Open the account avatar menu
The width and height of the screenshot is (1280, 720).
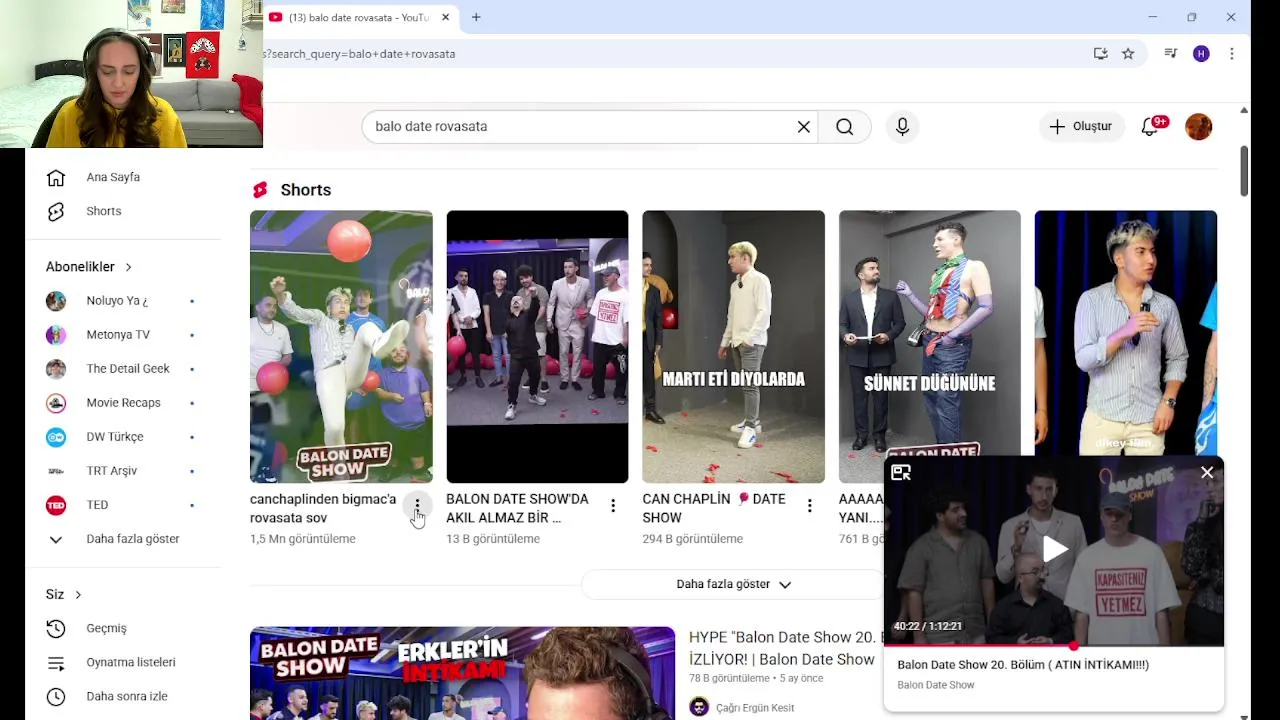coord(1198,127)
